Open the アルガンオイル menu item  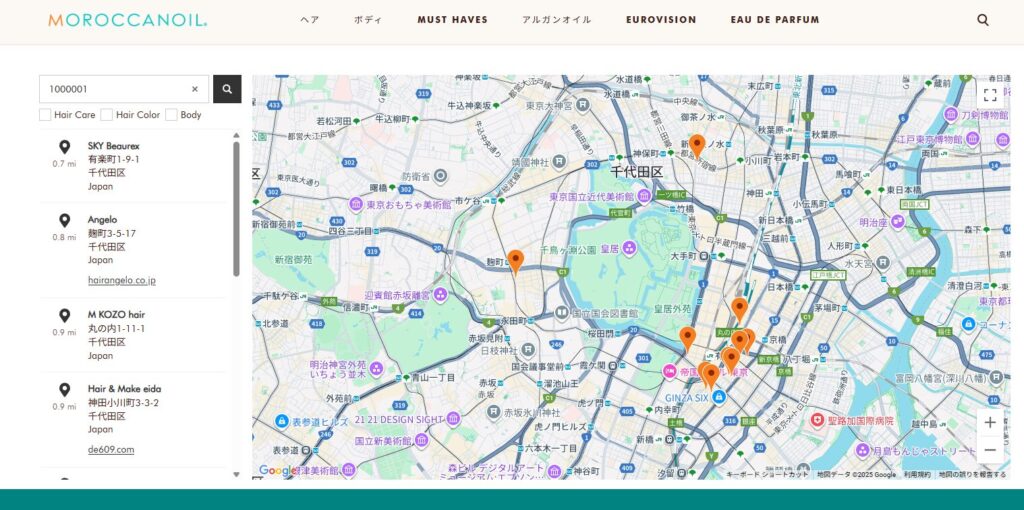coord(556,20)
